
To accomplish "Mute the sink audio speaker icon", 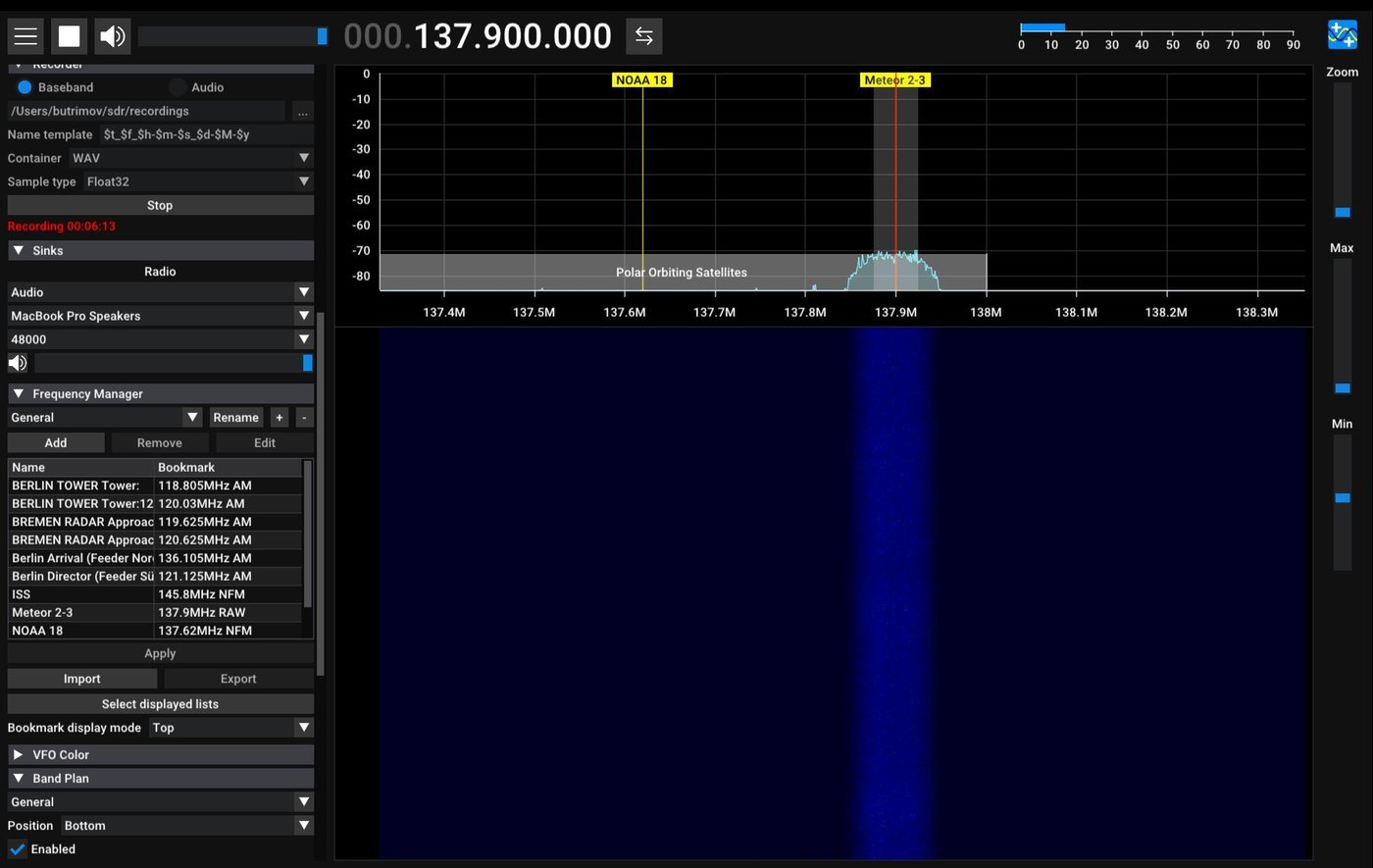I will tap(18, 363).
